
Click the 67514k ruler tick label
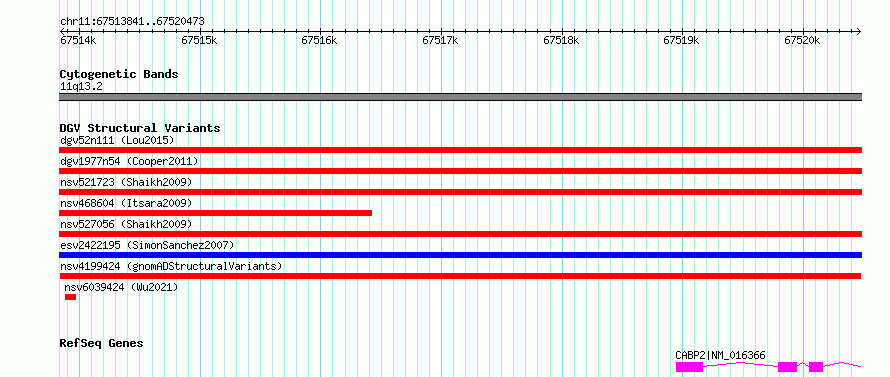coord(78,40)
